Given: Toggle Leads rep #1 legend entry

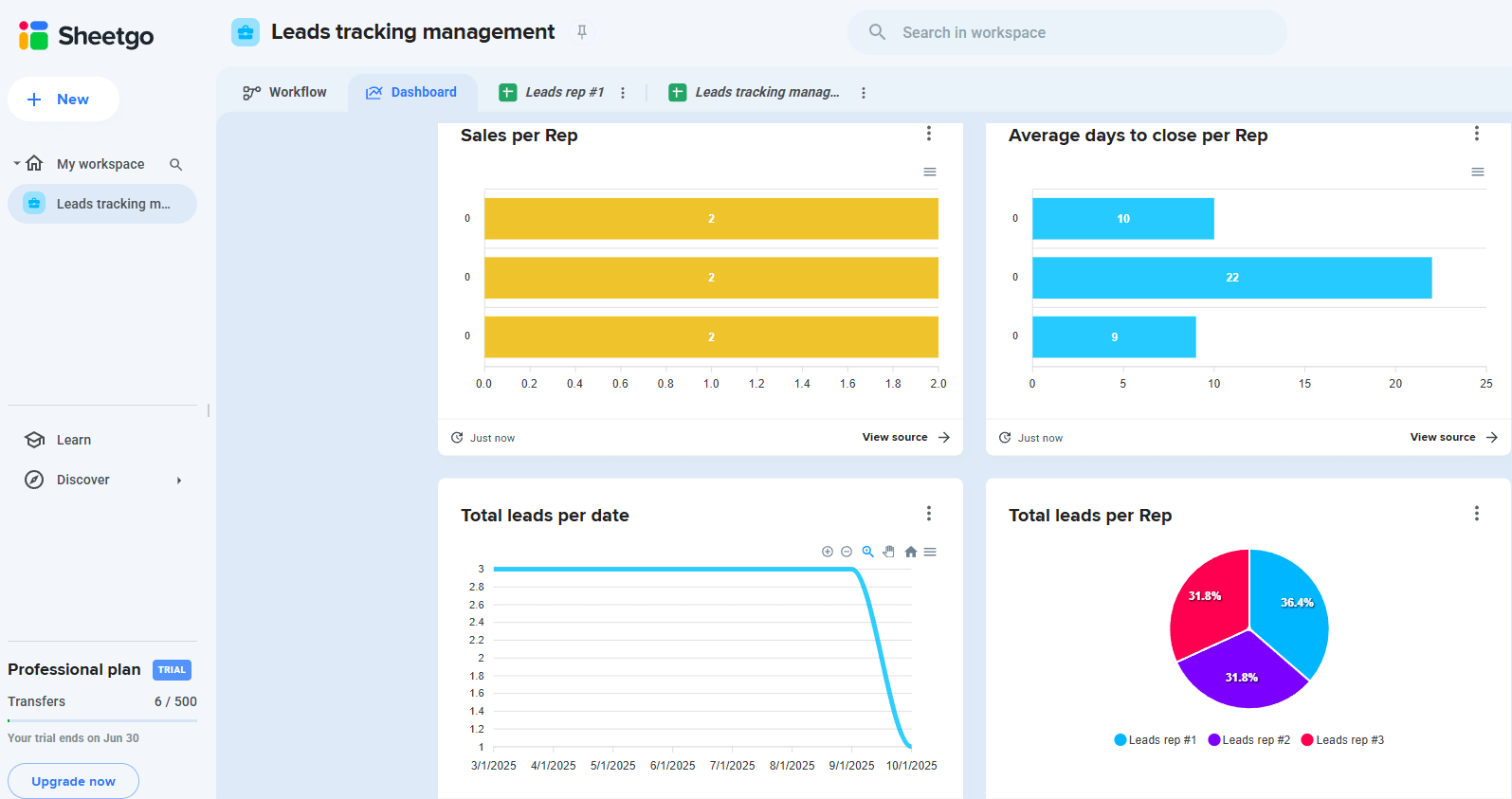Looking at the screenshot, I should (1156, 740).
